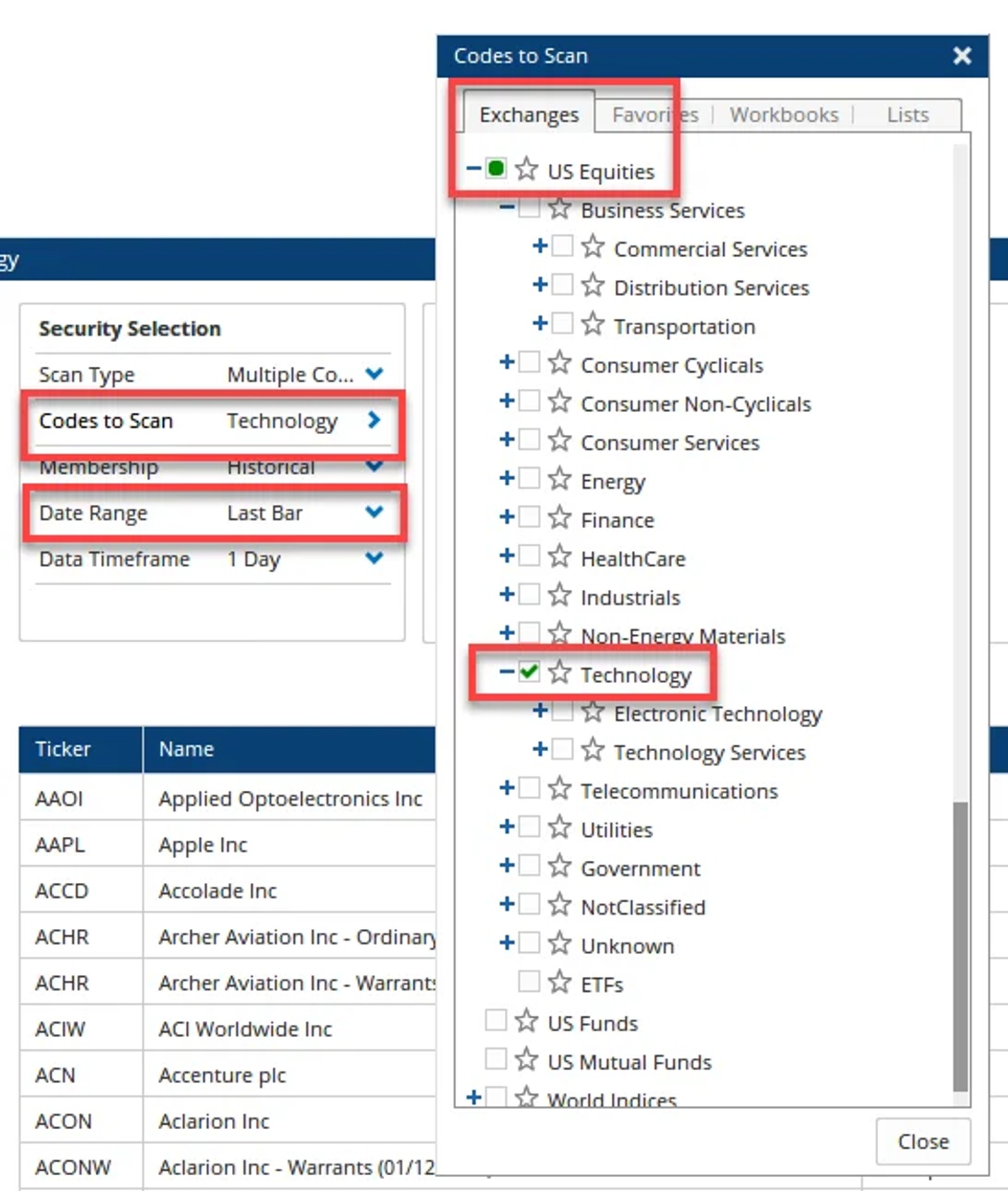This screenshot has height=1191, width=1008.
Task: Star the Technology sector
Action: point(559,672)
